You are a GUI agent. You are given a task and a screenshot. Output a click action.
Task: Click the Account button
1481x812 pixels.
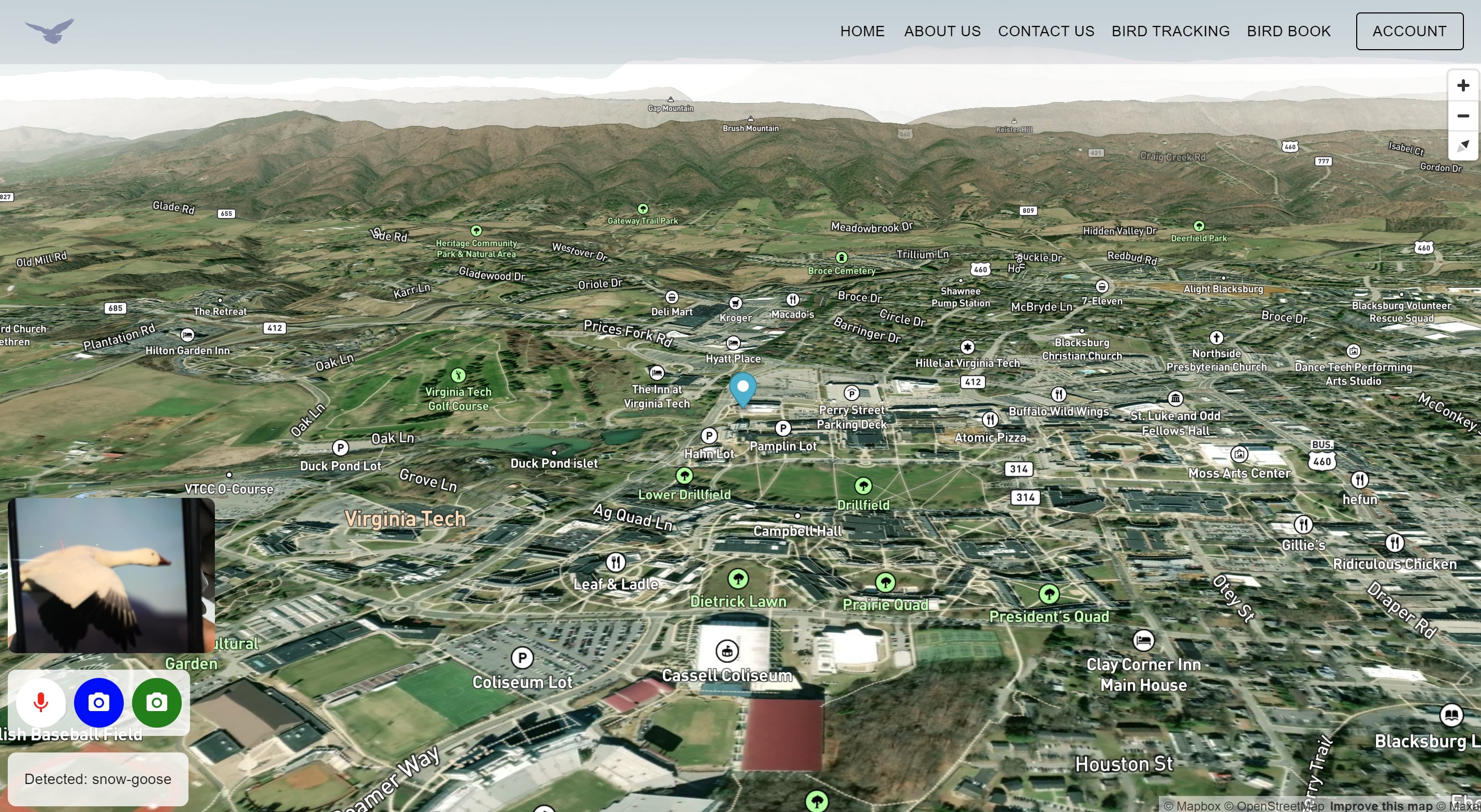pos(1409,31)
